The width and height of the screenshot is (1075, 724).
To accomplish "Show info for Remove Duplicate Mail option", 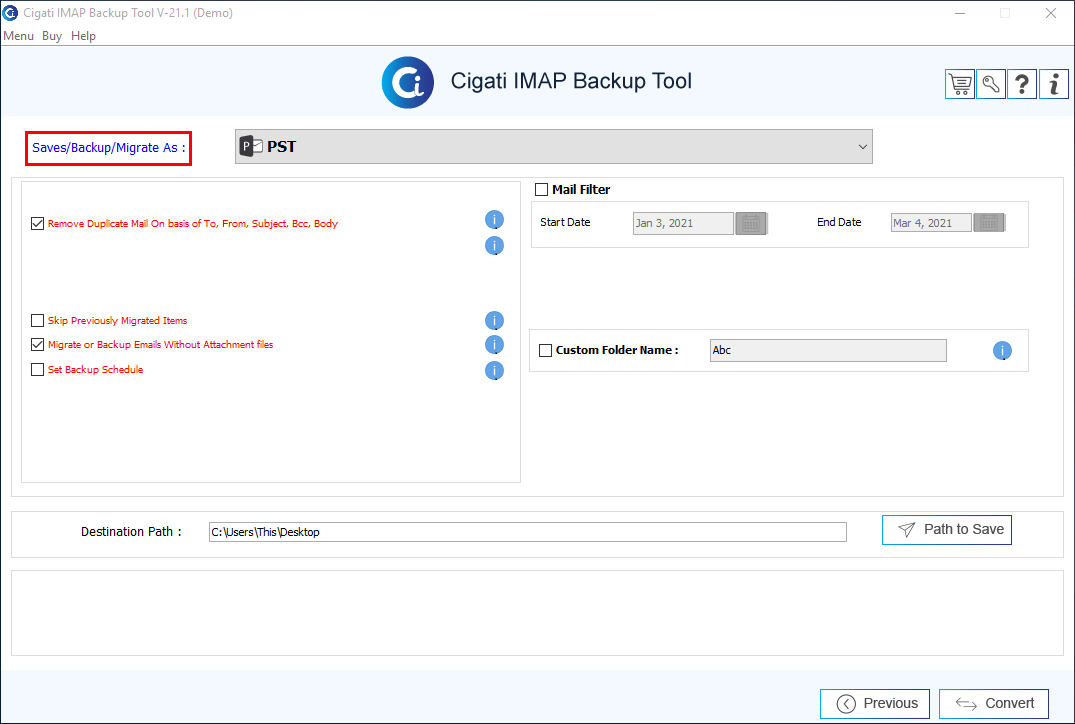I will (x=494, y=220).
